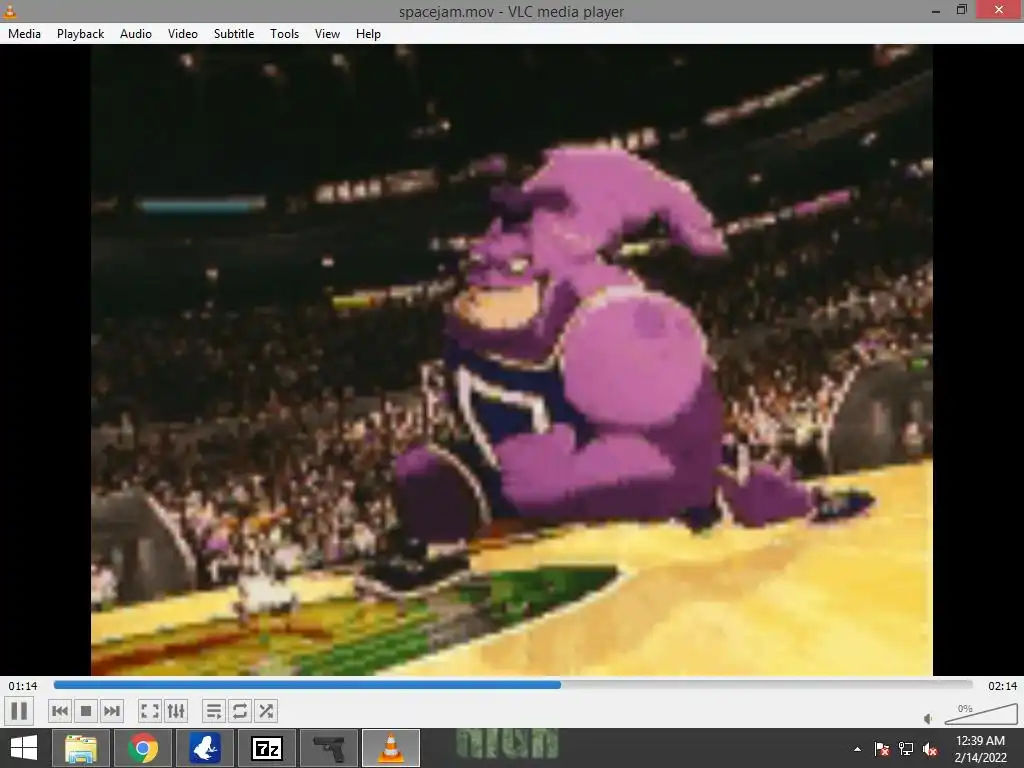Image resolution: width=1024 pixels, height=768 pixels.
Task: Toggle fullscreen video mode
Action: click(x=150, y=711)
